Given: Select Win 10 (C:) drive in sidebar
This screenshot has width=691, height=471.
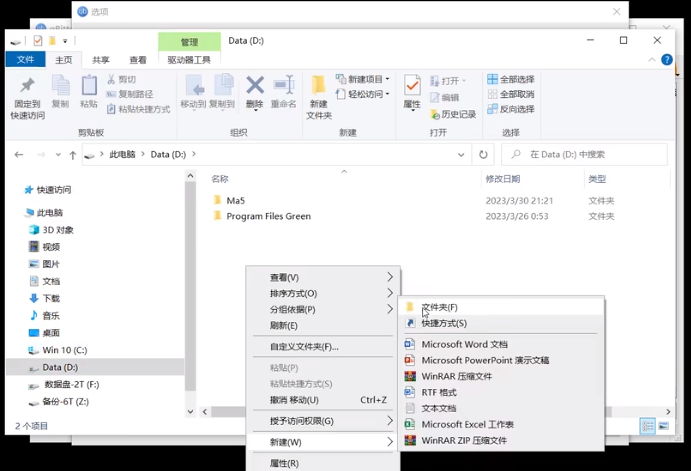Looking at the screenshot, I should click(65, 350).
